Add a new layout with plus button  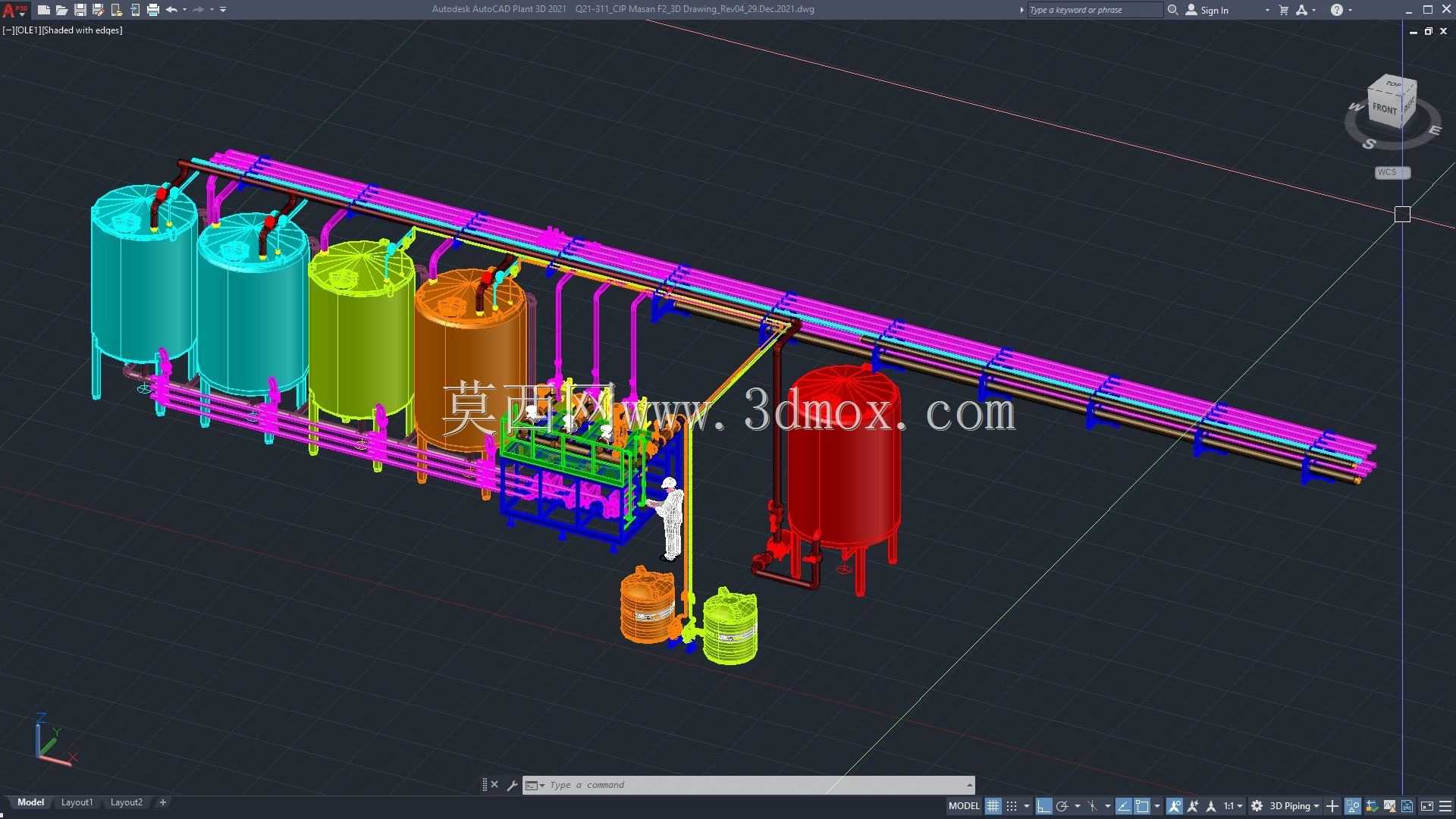(x=162, y=802)
